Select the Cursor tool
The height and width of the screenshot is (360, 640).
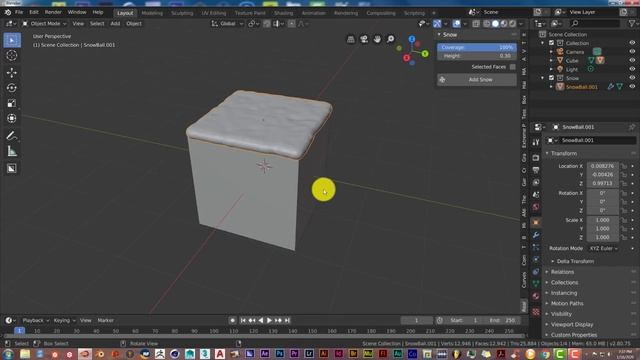tap(12, 56)
